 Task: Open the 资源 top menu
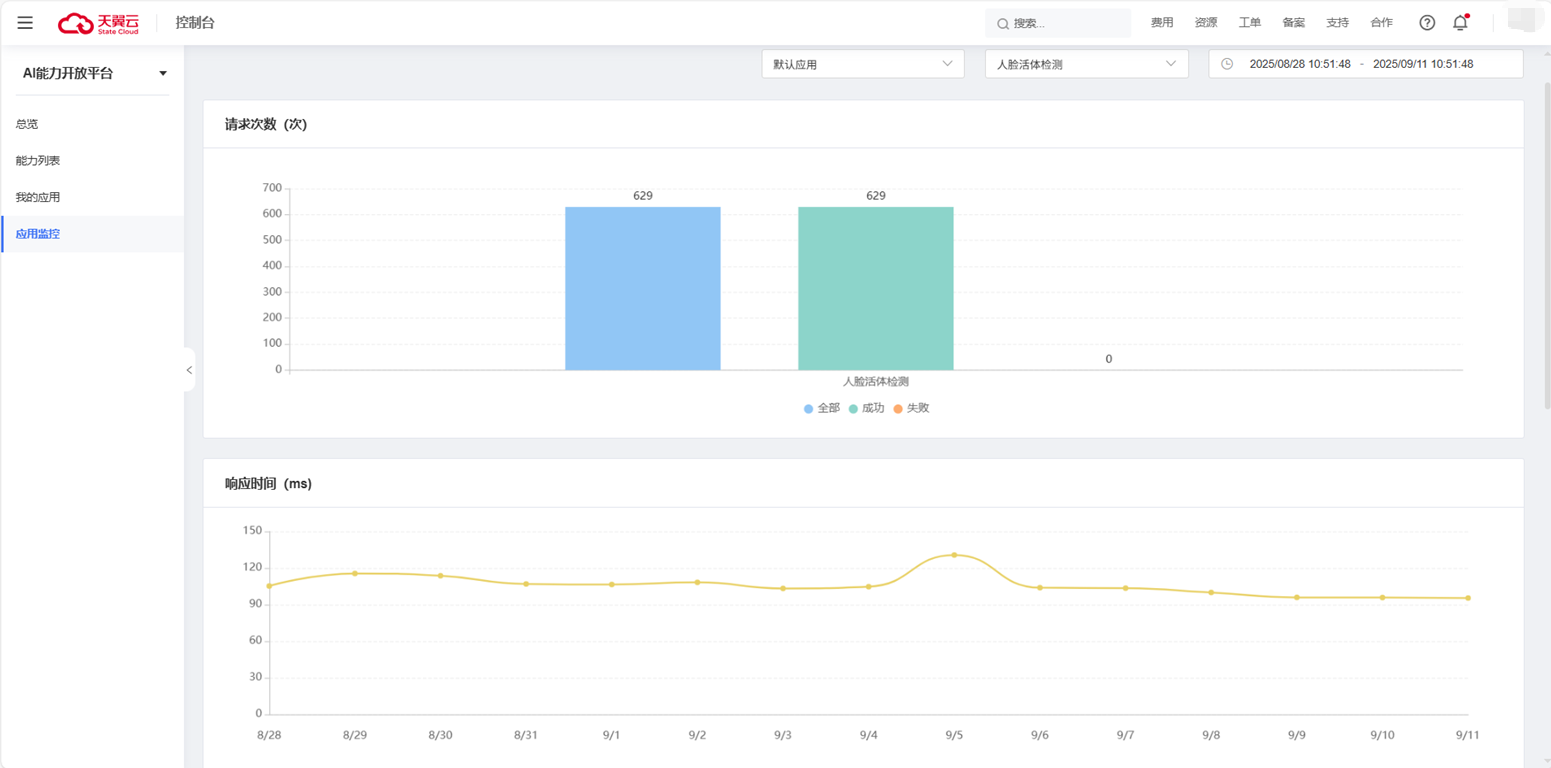[1206, 22]
